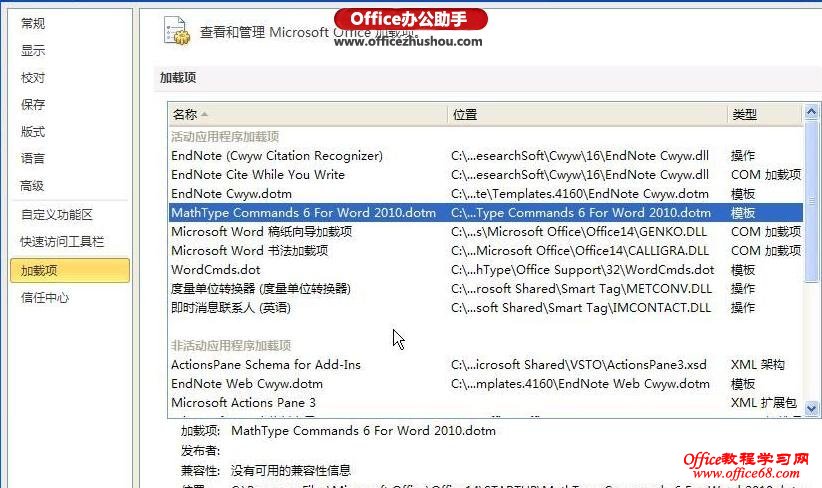Click the ActionsPane3.xsd location path

pos(579,365)
